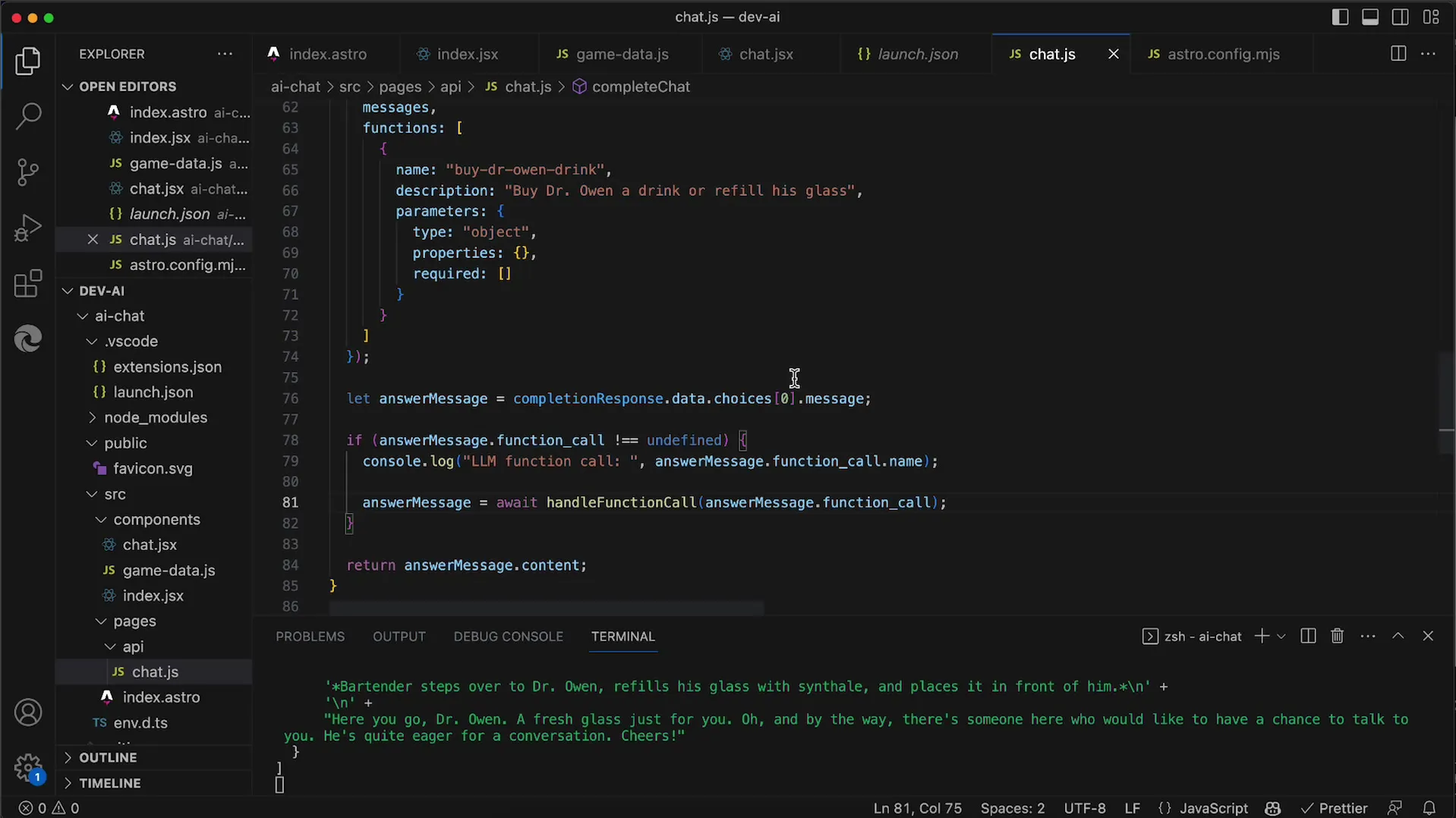
Task: Click the pages breadcrumb segment
Action: coord(400,87)
